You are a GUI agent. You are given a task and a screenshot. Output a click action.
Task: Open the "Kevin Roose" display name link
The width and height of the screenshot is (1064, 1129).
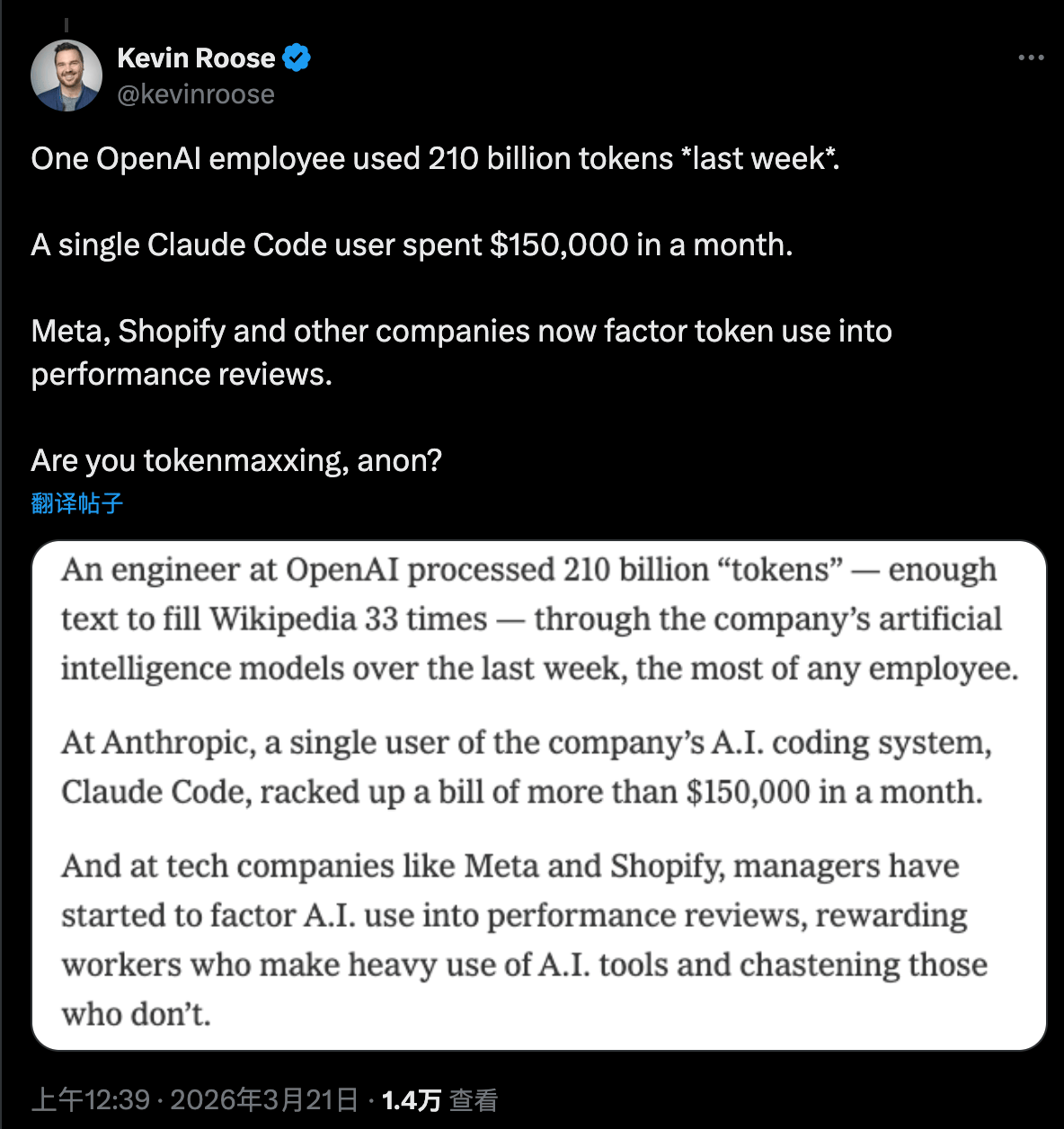point(196,58)
